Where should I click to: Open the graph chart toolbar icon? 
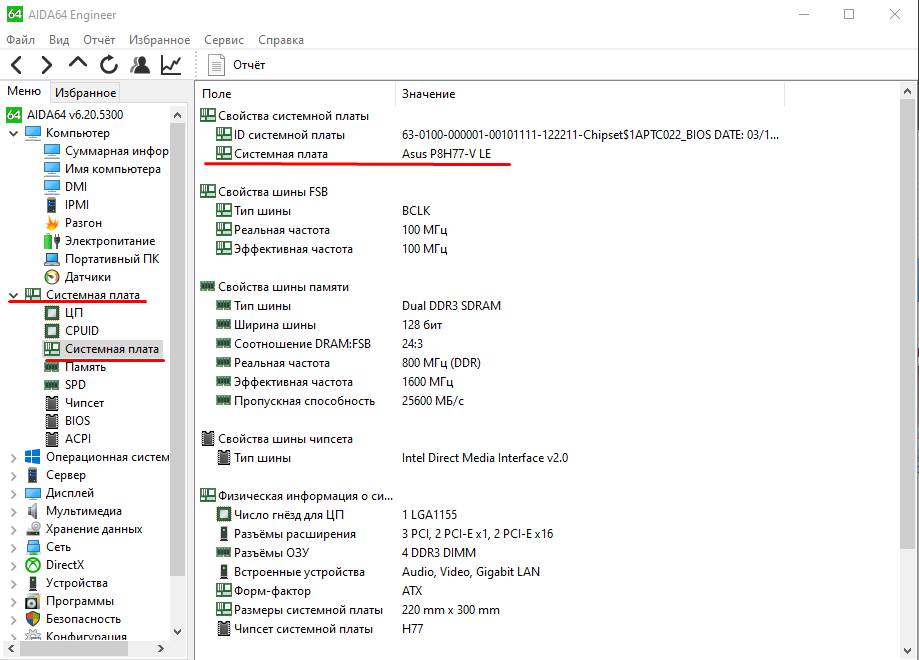click(x=171, y=64)
